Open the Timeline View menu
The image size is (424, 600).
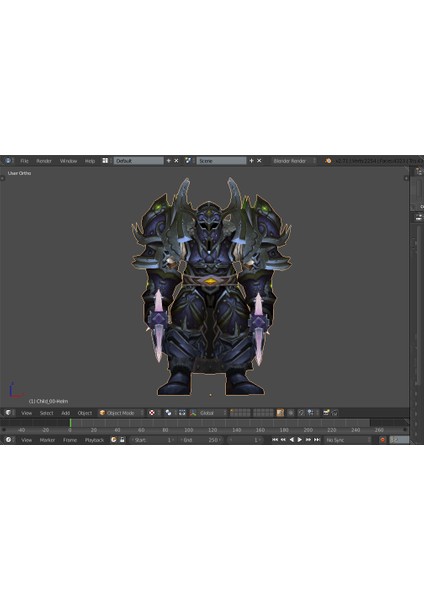(x=26, y=440)
